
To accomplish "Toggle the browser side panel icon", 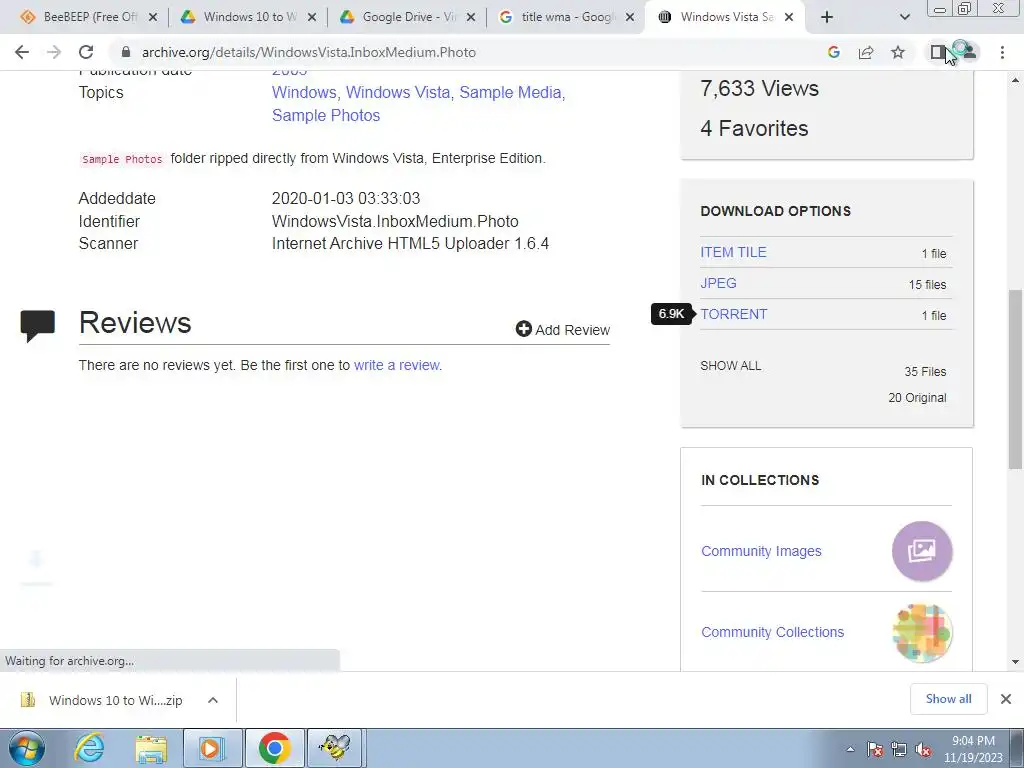I will 938,52.
